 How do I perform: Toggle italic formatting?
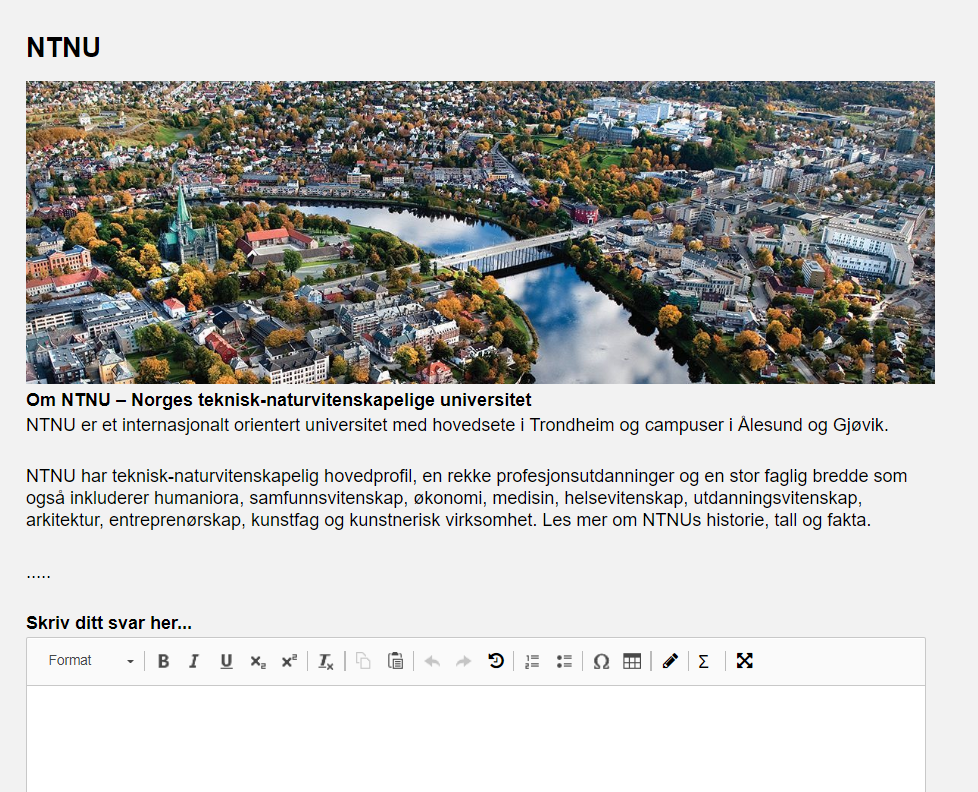[194, 661]
